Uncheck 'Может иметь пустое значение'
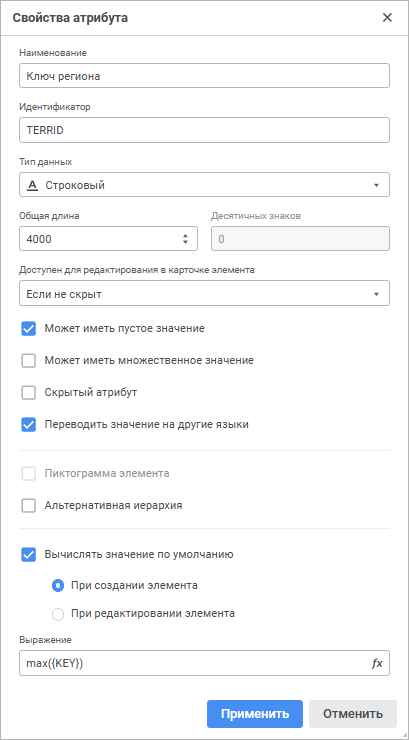The height and width of the screenshot is (740, 409). [x=29, y=328]
